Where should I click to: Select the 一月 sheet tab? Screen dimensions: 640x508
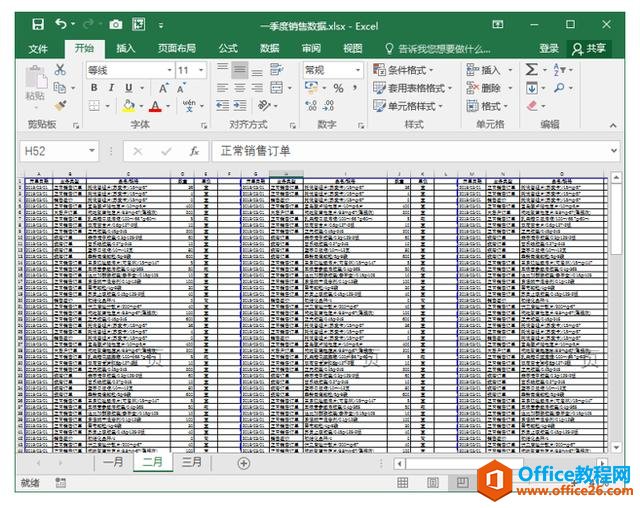click(x=113, y=463)
